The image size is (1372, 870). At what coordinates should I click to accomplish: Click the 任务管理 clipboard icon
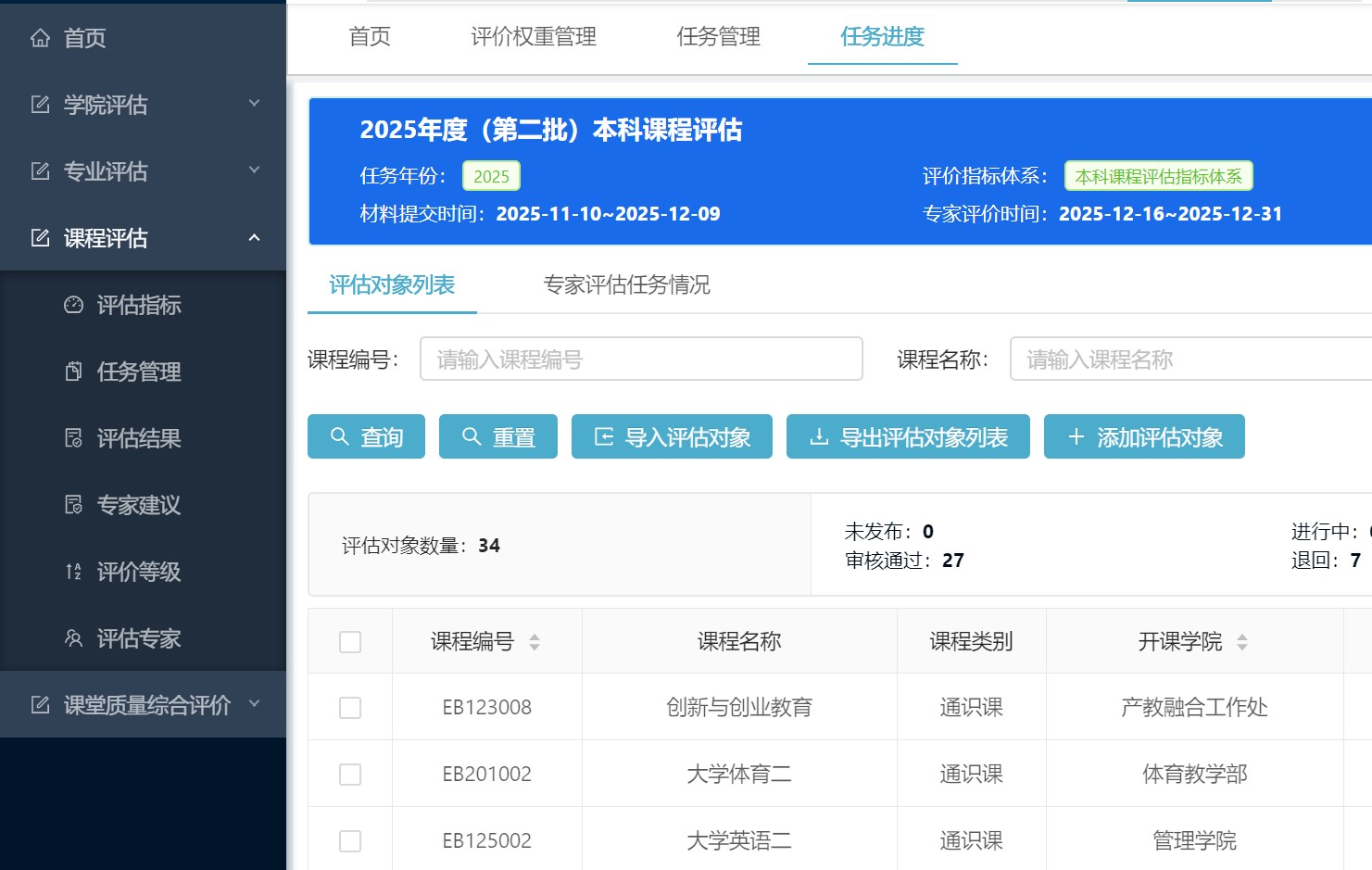coord(73,372)
